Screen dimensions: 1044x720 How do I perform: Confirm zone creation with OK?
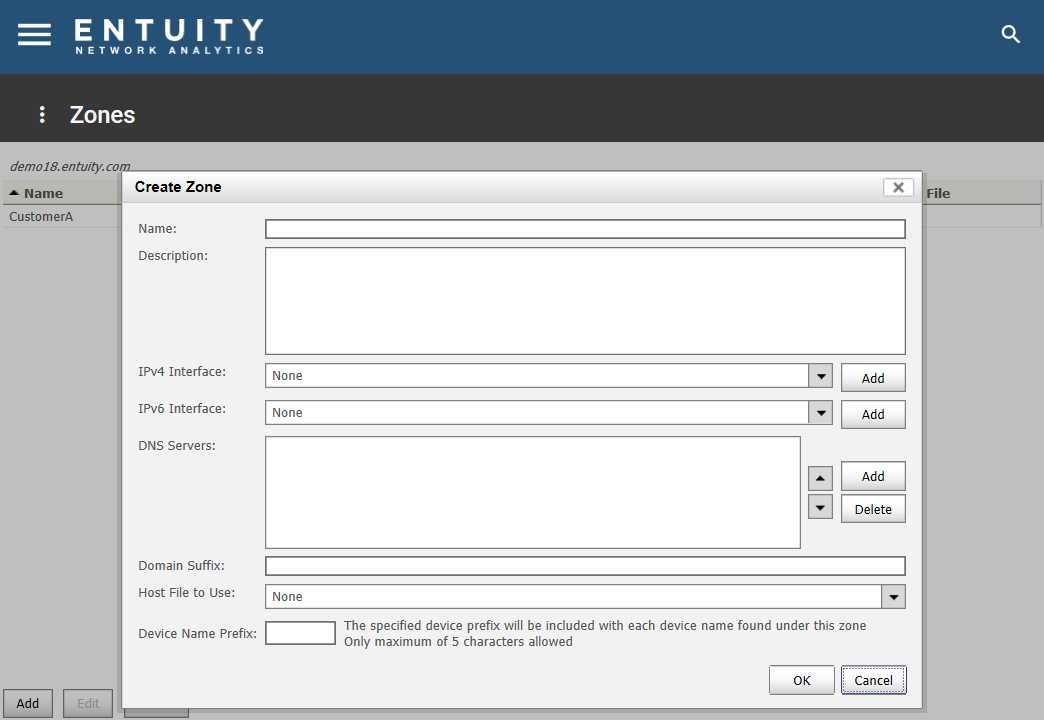(x=801, y=679)
